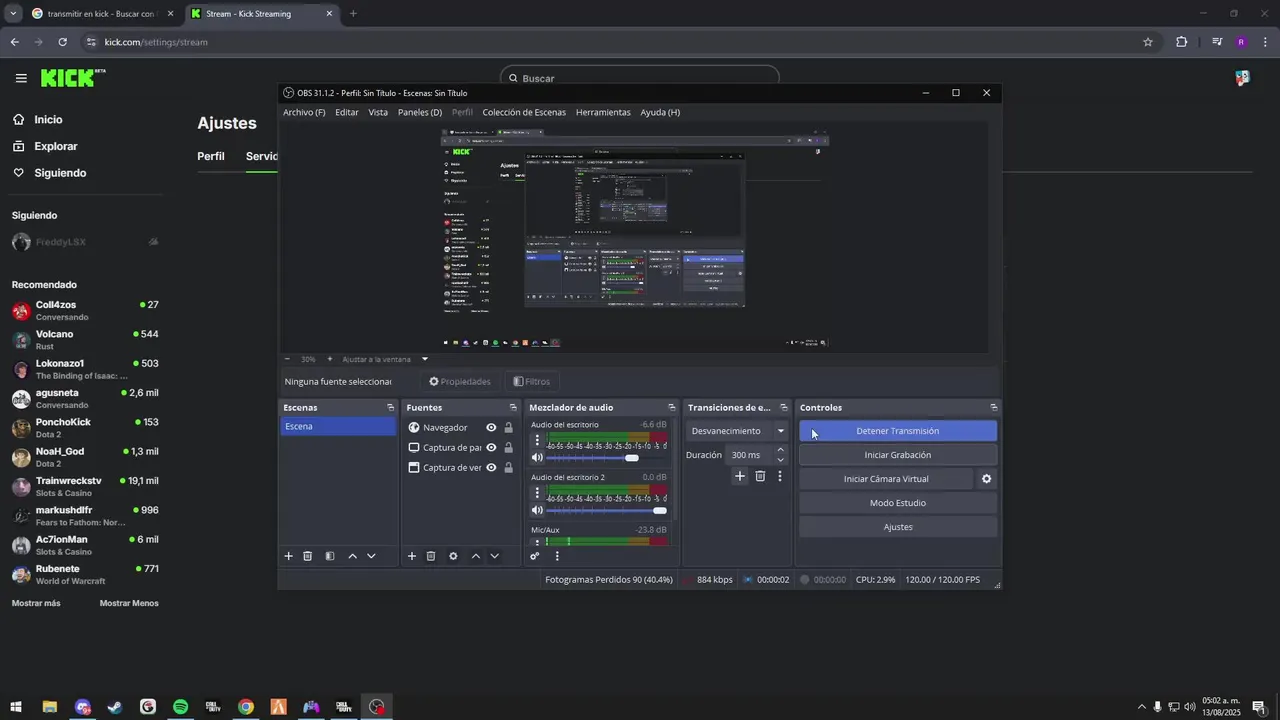Open Chrome extensions puzzle icon
This screenshot has width=1280, height=720.
click(1182, 42)
